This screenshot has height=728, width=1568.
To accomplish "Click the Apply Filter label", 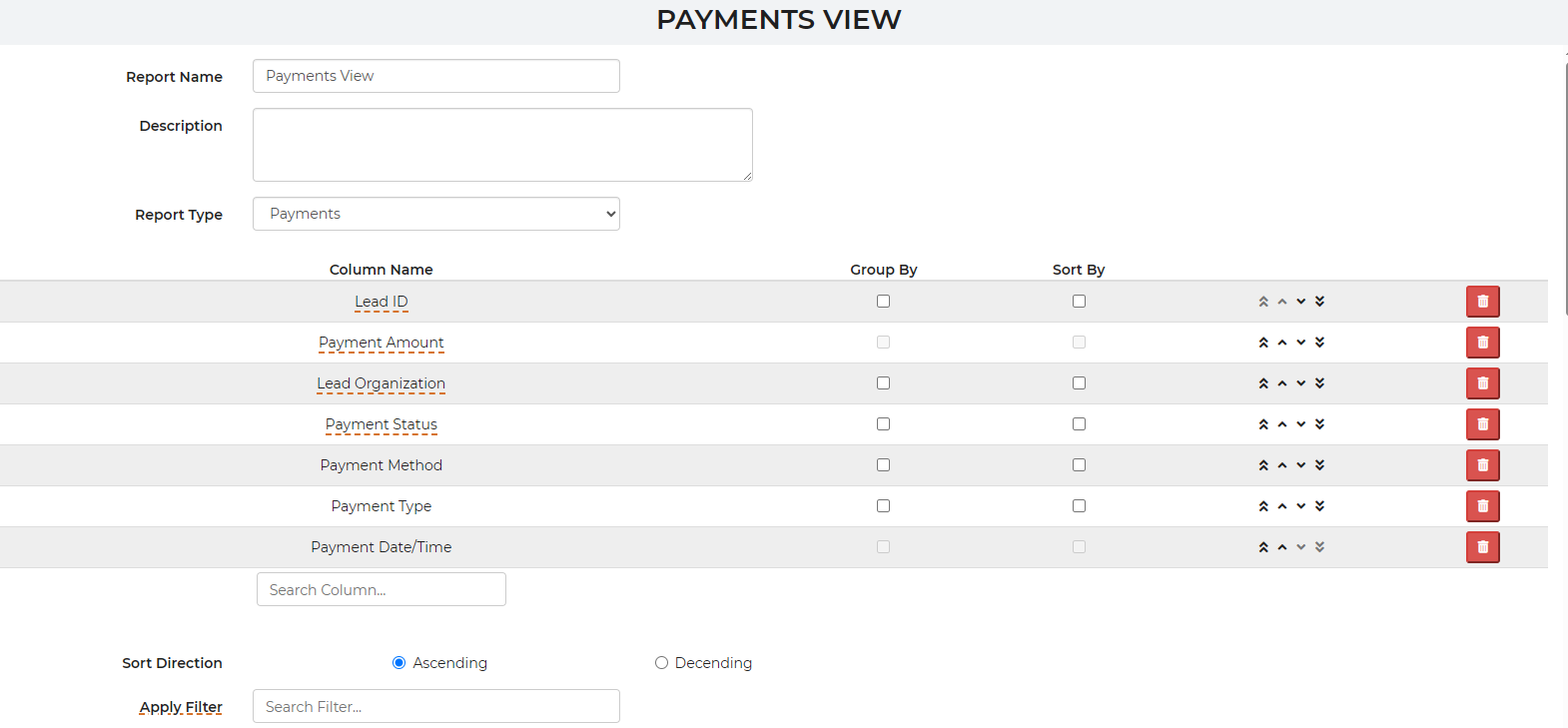I will point(181,707).
